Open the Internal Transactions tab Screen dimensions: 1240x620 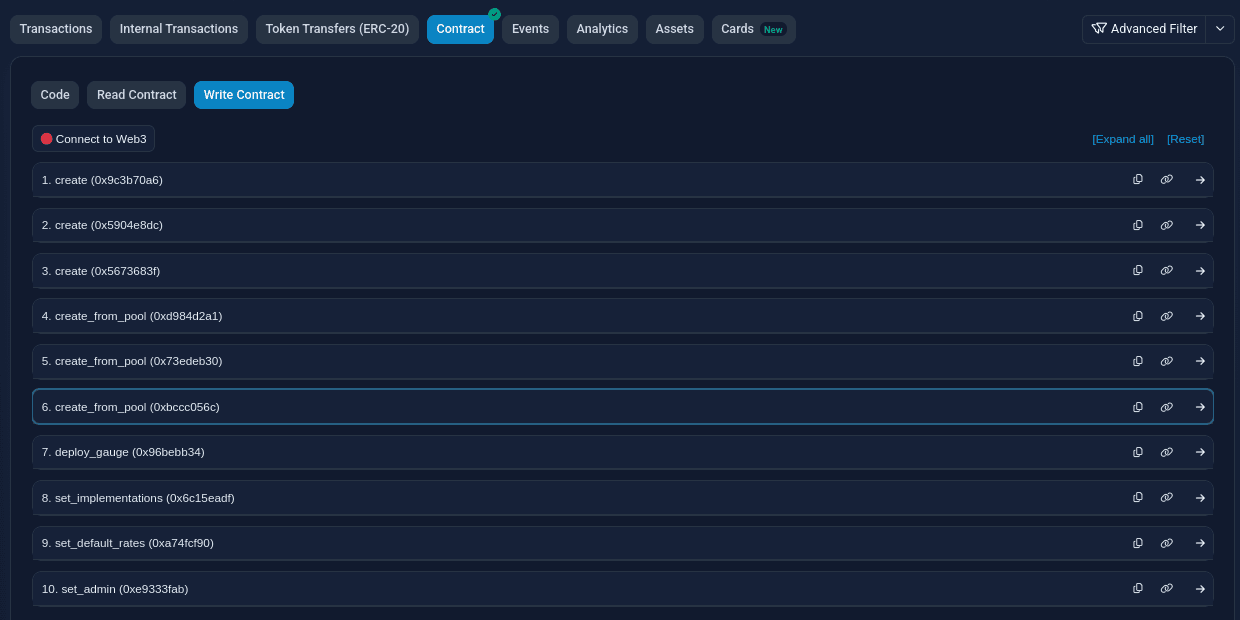(179, 29)
